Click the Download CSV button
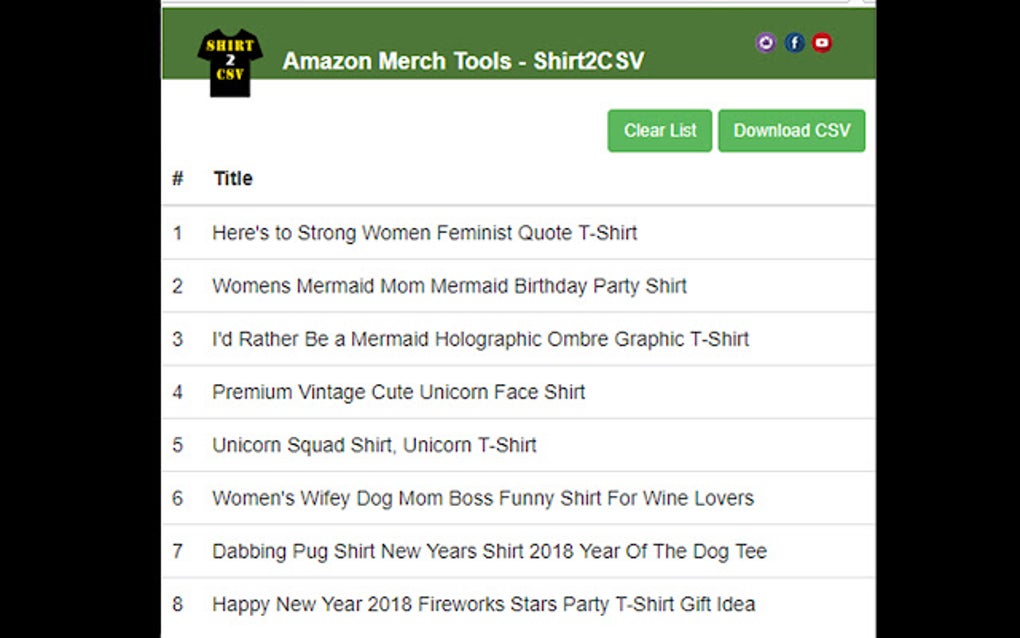The height and width of the screenshot is (638, 1020). 791,131
